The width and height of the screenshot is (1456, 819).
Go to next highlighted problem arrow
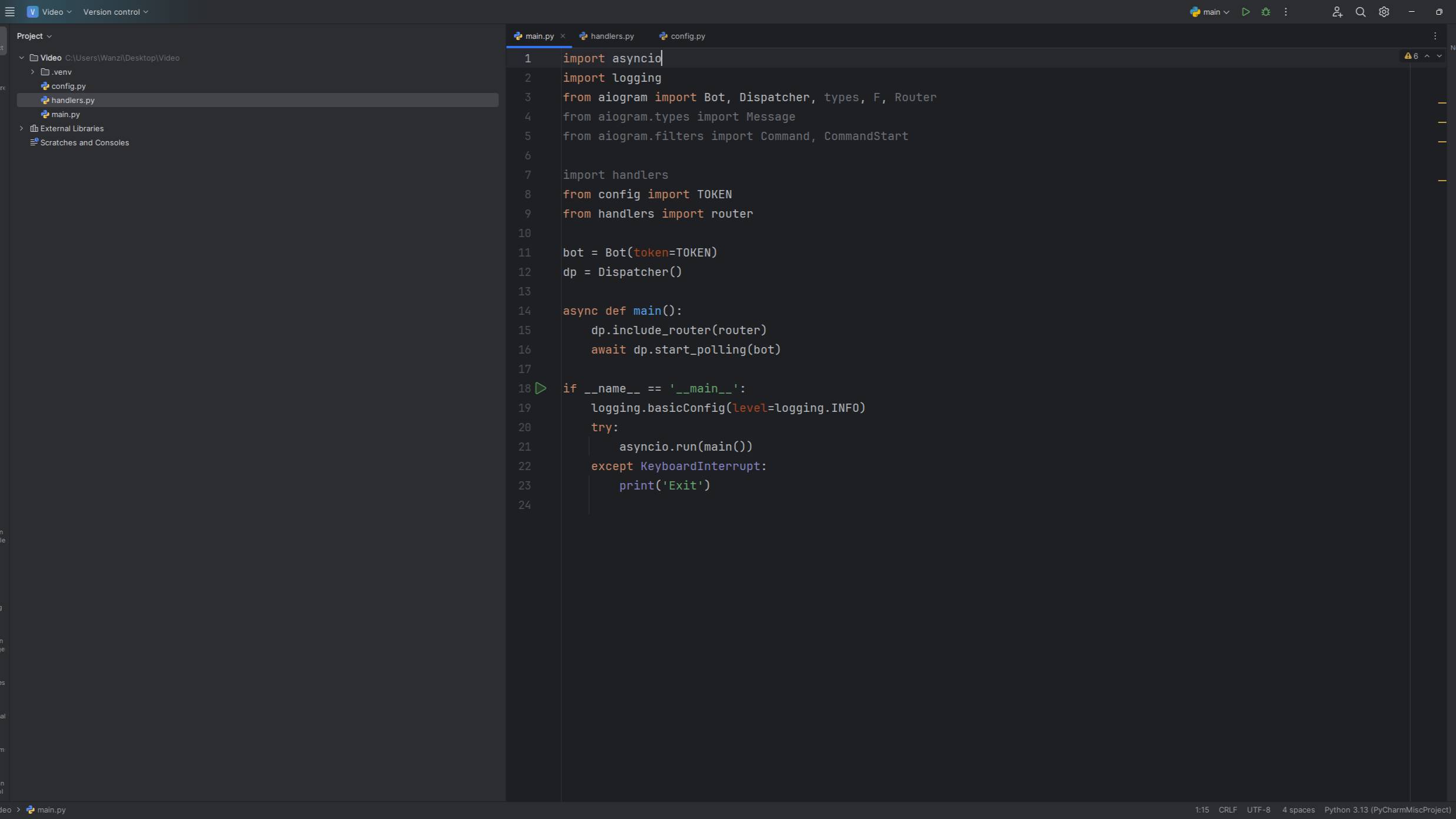pos(1439,56)
